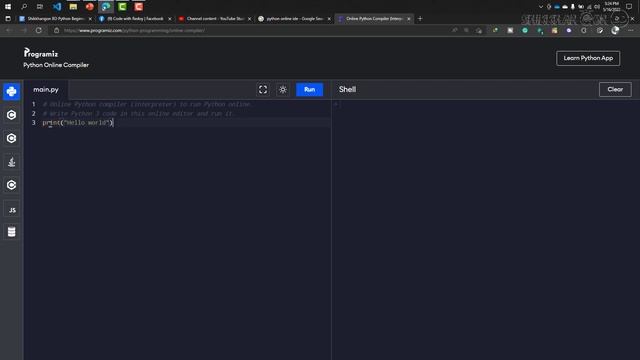The width and height of the screenshot is (640, 360).
Task: Select the Online Python Compiler browser tab
Action: point(373,19)
